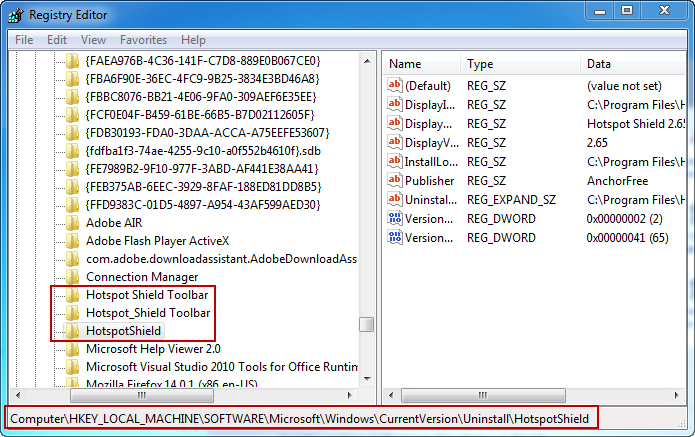Click the HotspotShield folder icon
Viewport: 695px width, 437px height.
[x=73, y=331]
